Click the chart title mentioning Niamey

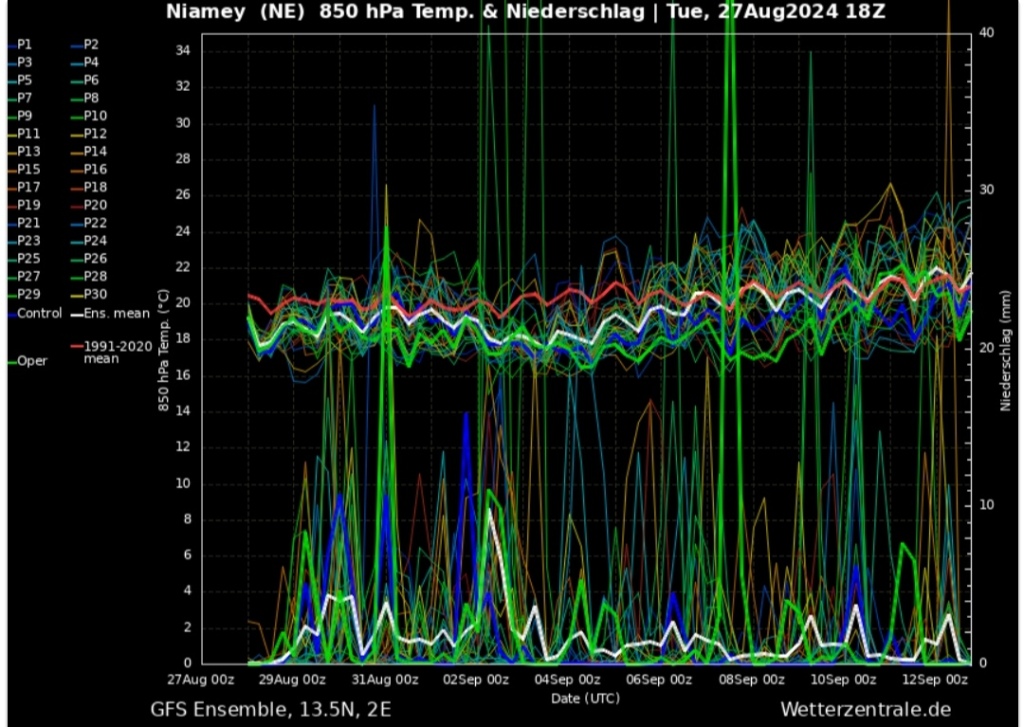[525, 12]
